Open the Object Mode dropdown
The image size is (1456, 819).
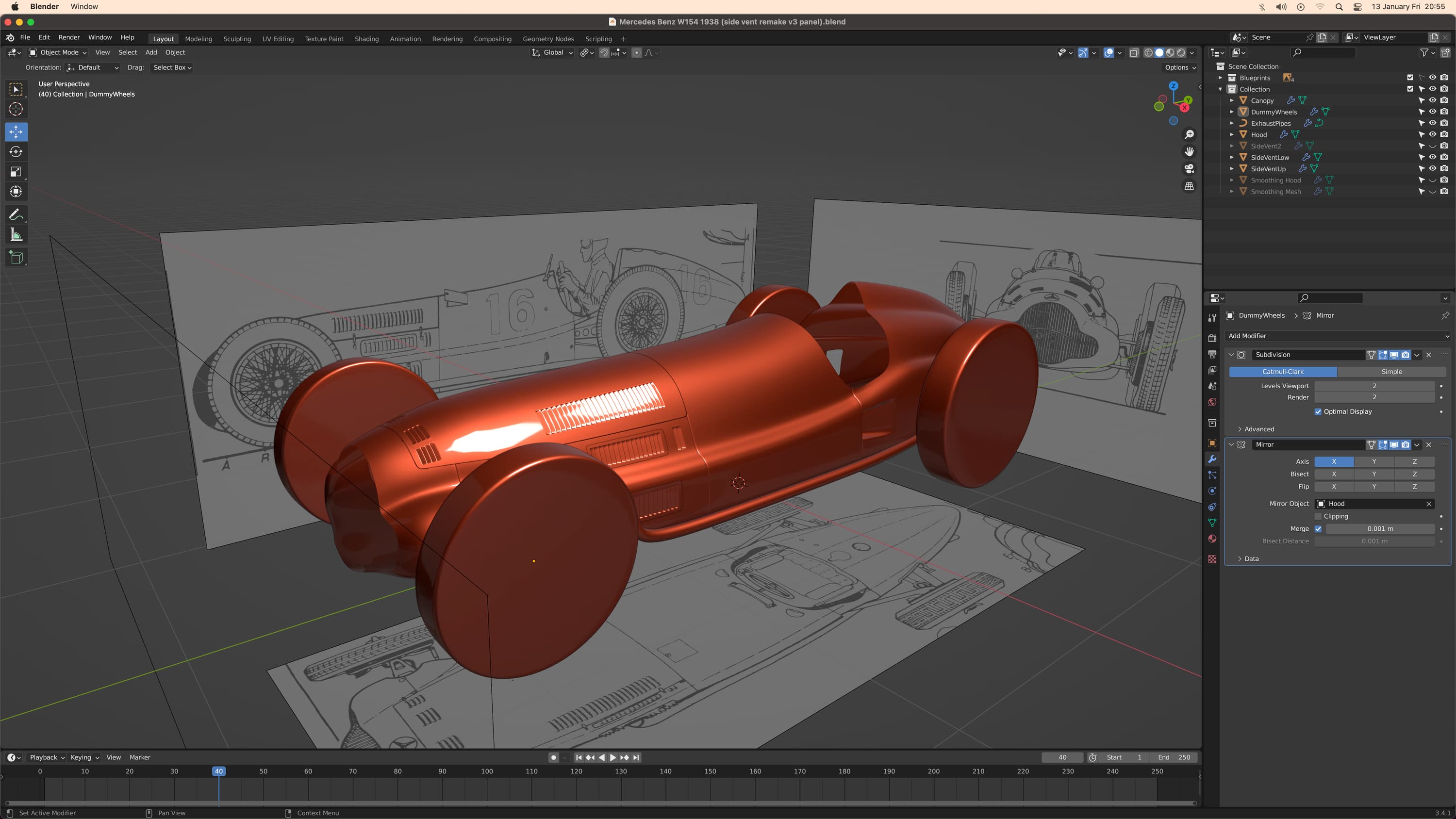(x=58, y=52)
